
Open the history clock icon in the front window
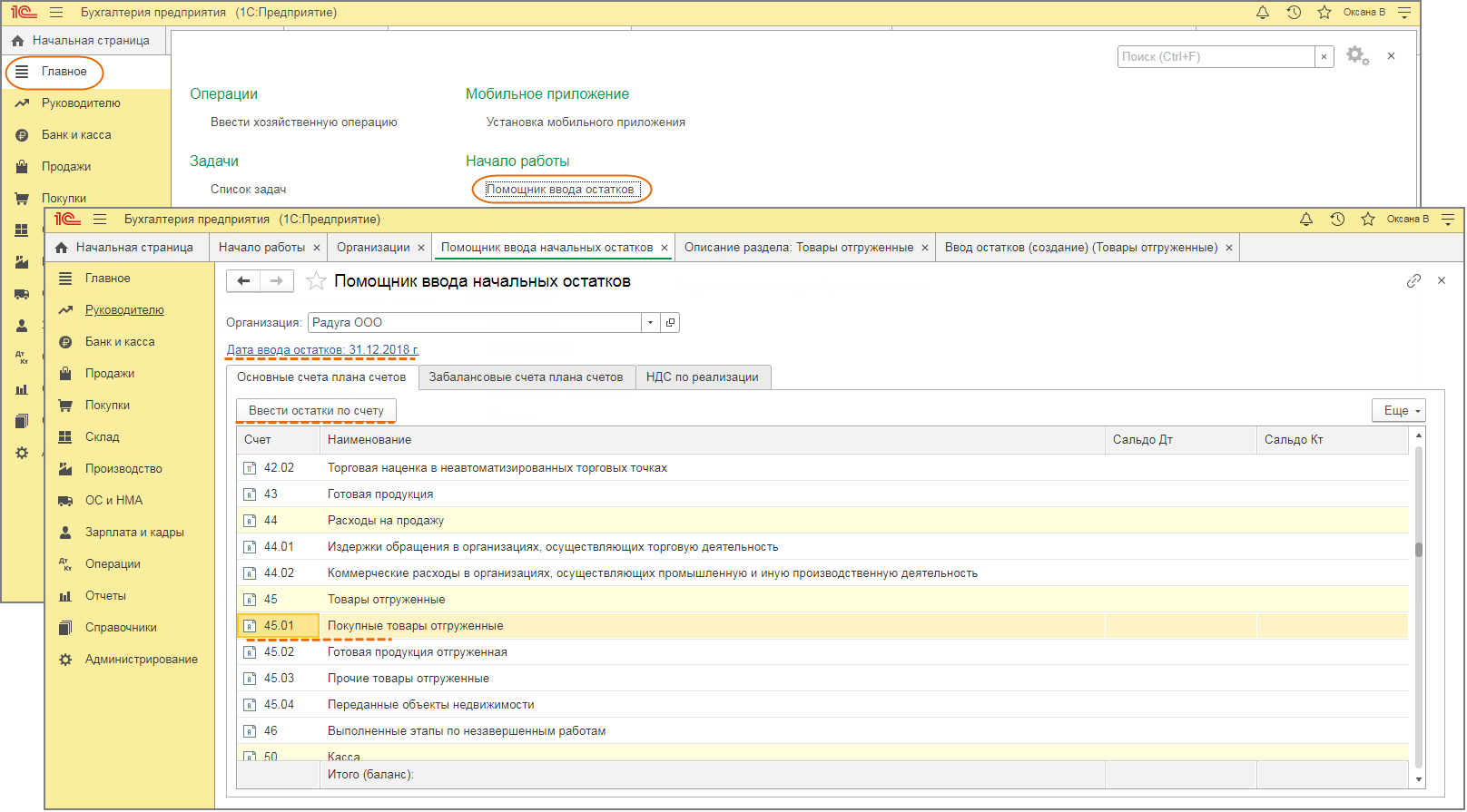pyautogui.click(x=1337, y=220)
